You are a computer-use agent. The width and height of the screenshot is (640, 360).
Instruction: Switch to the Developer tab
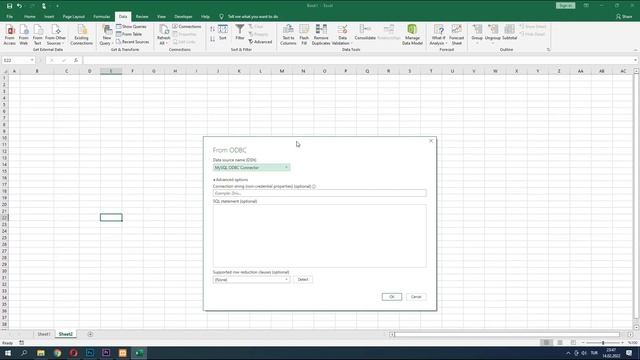183,17
